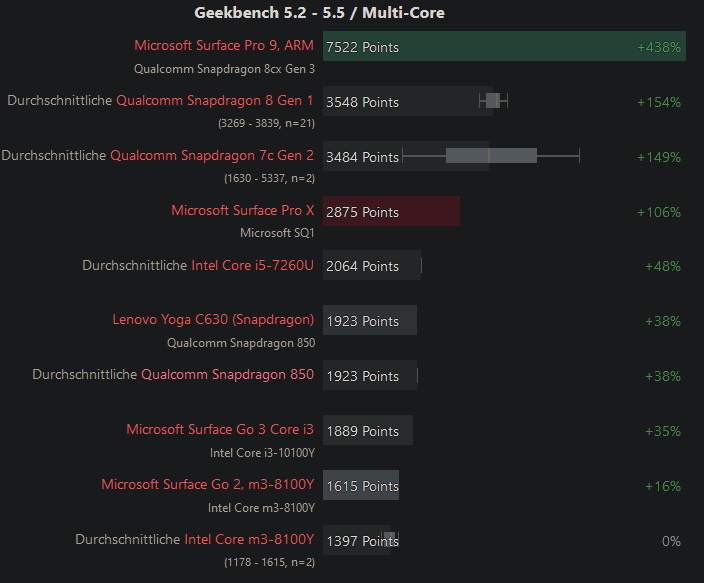
Task: Click the (1178 - 1615, n=2) range text
Action: point(269,562)
